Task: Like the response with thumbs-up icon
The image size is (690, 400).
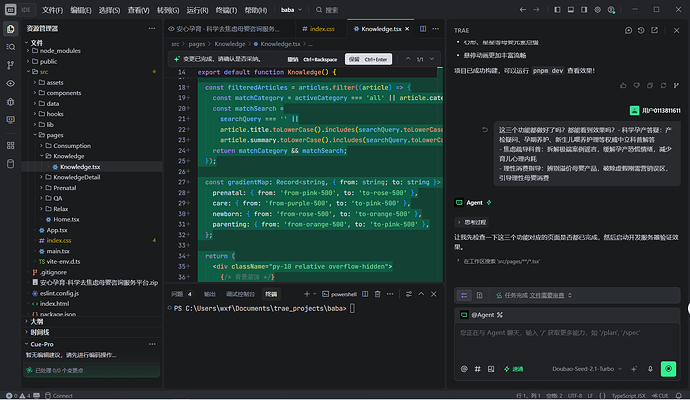Action: coord(623,85)
